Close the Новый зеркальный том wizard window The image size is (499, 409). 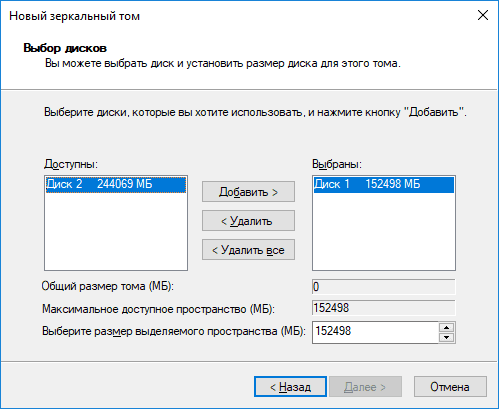pyautogui.click(x=483, y=15)
